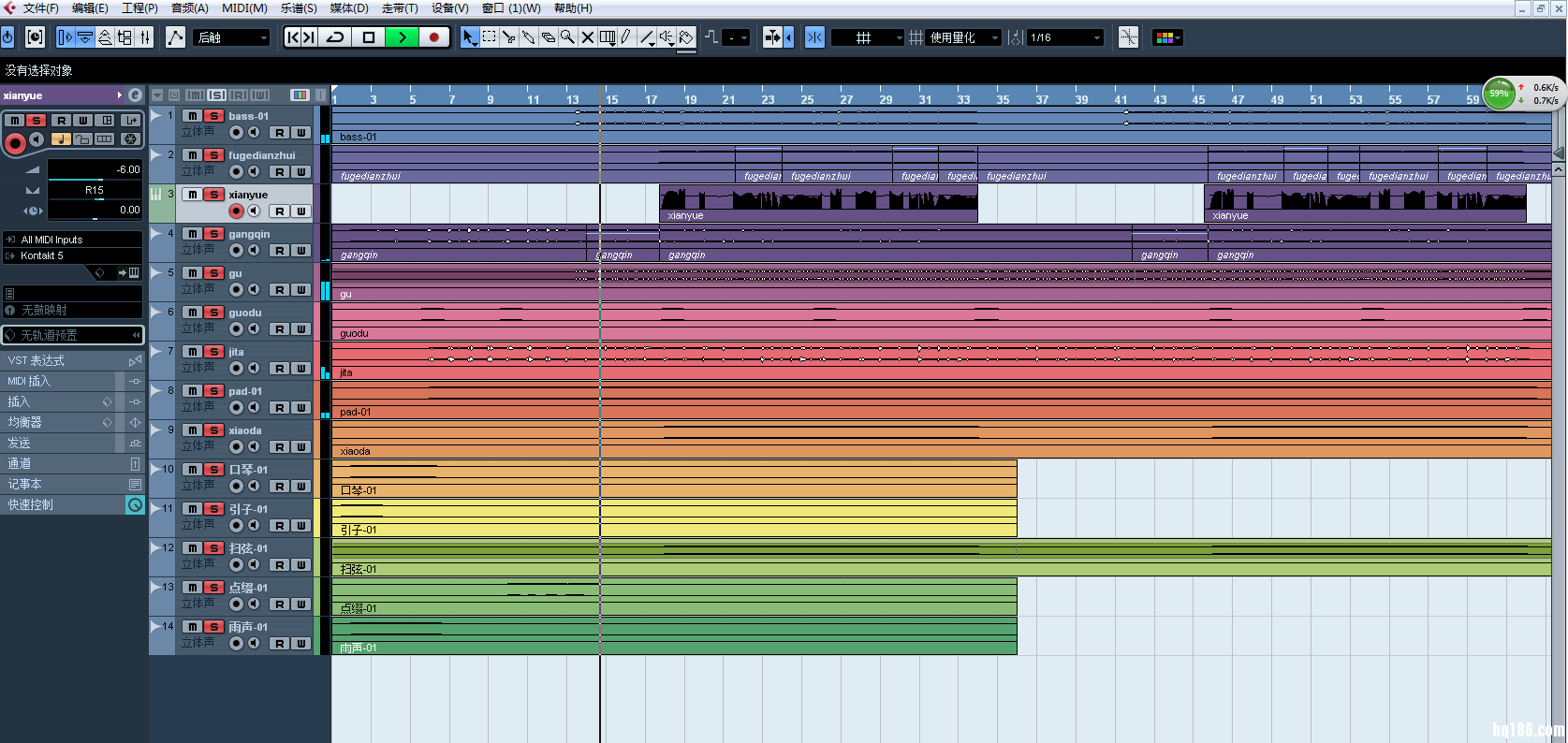Open the color palette selector dropdown
The height and width of the screenshot is (743, 1568).
[x=1167, y=37]
